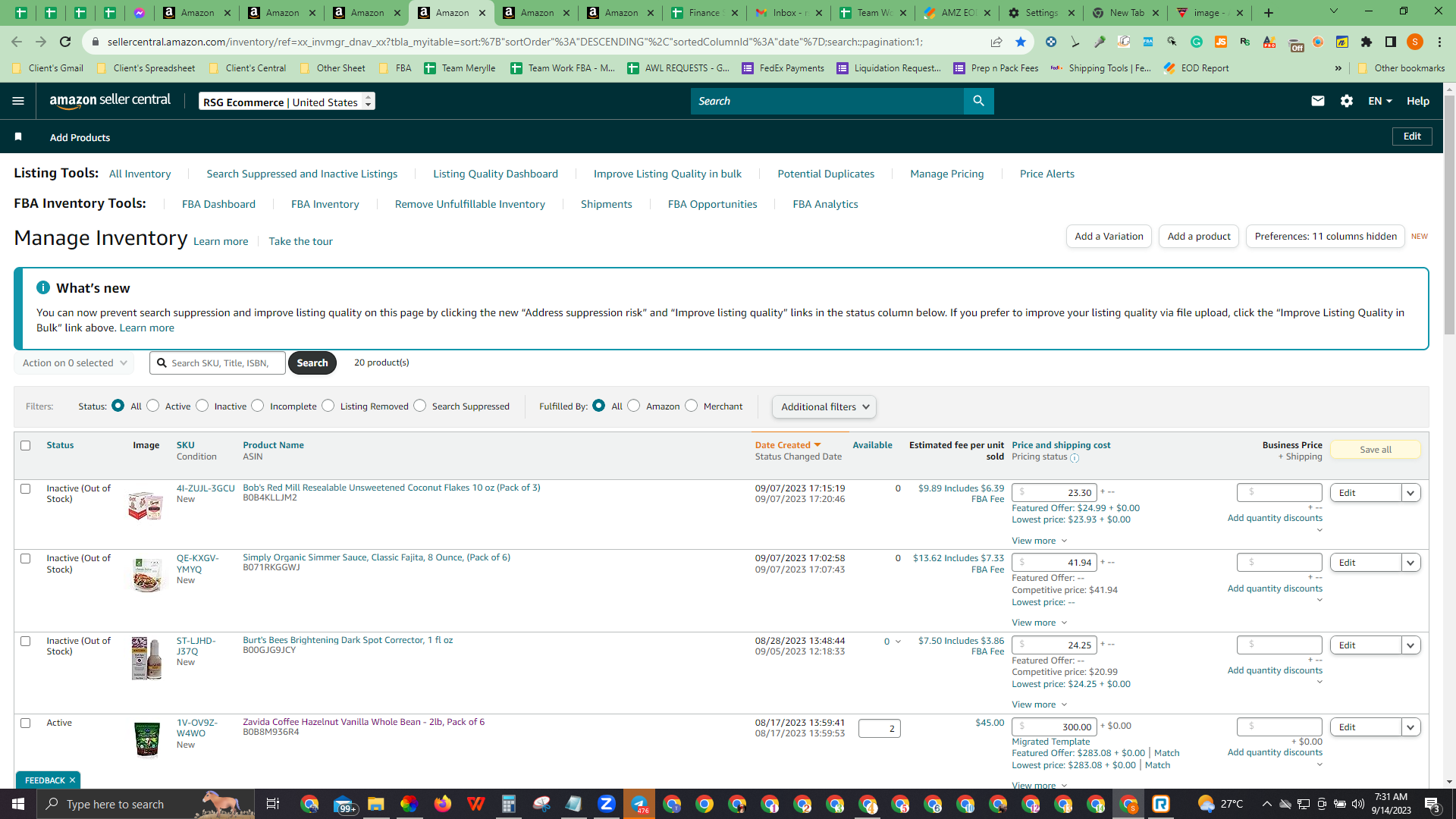The width and height of the screenshot is (1456, 819).
Task: Open the Chrome extensions puzzle icon
Action: [x=1367, y=42]
